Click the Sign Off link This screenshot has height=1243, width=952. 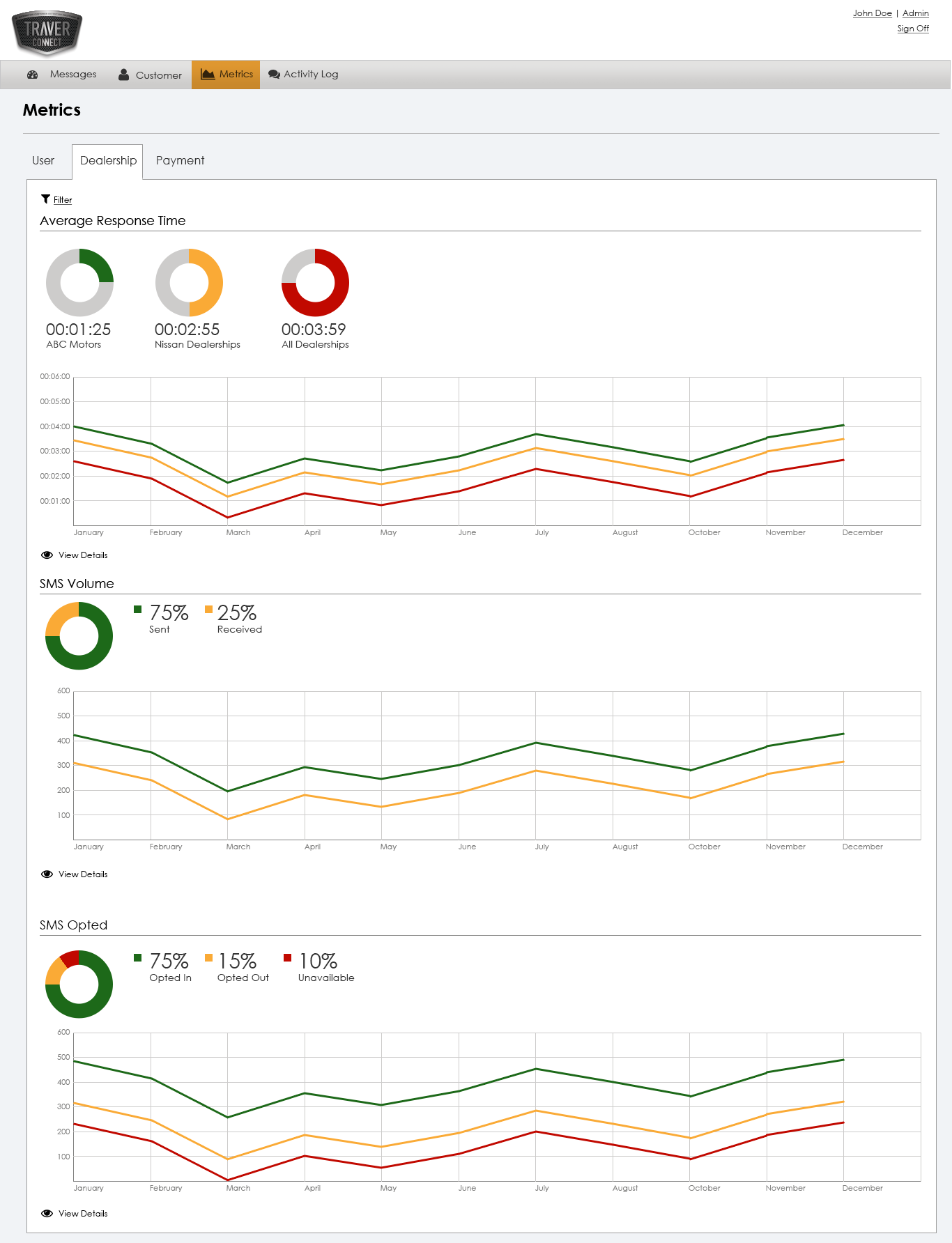(912, 29)
